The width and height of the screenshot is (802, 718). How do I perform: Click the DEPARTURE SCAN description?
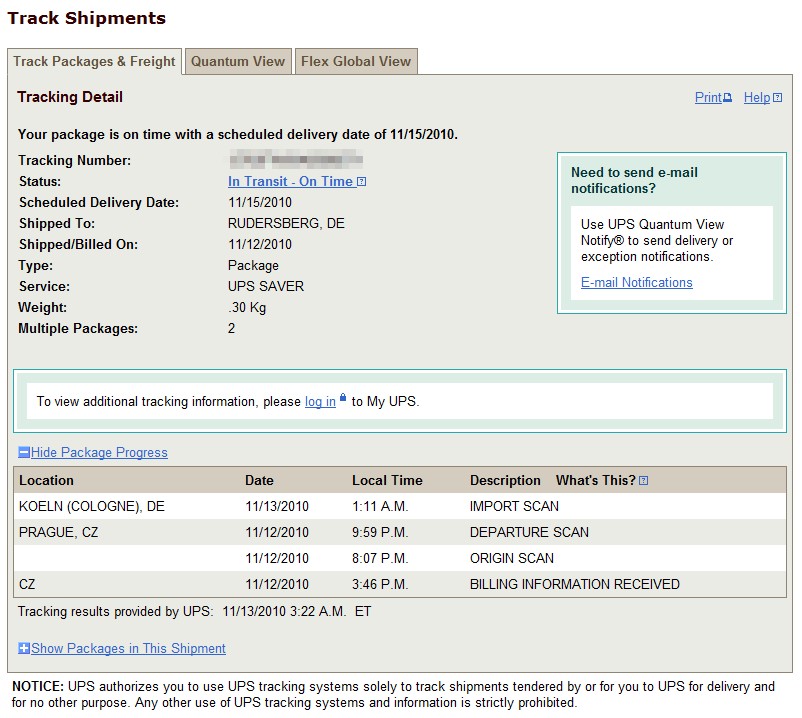coord(529,532)
